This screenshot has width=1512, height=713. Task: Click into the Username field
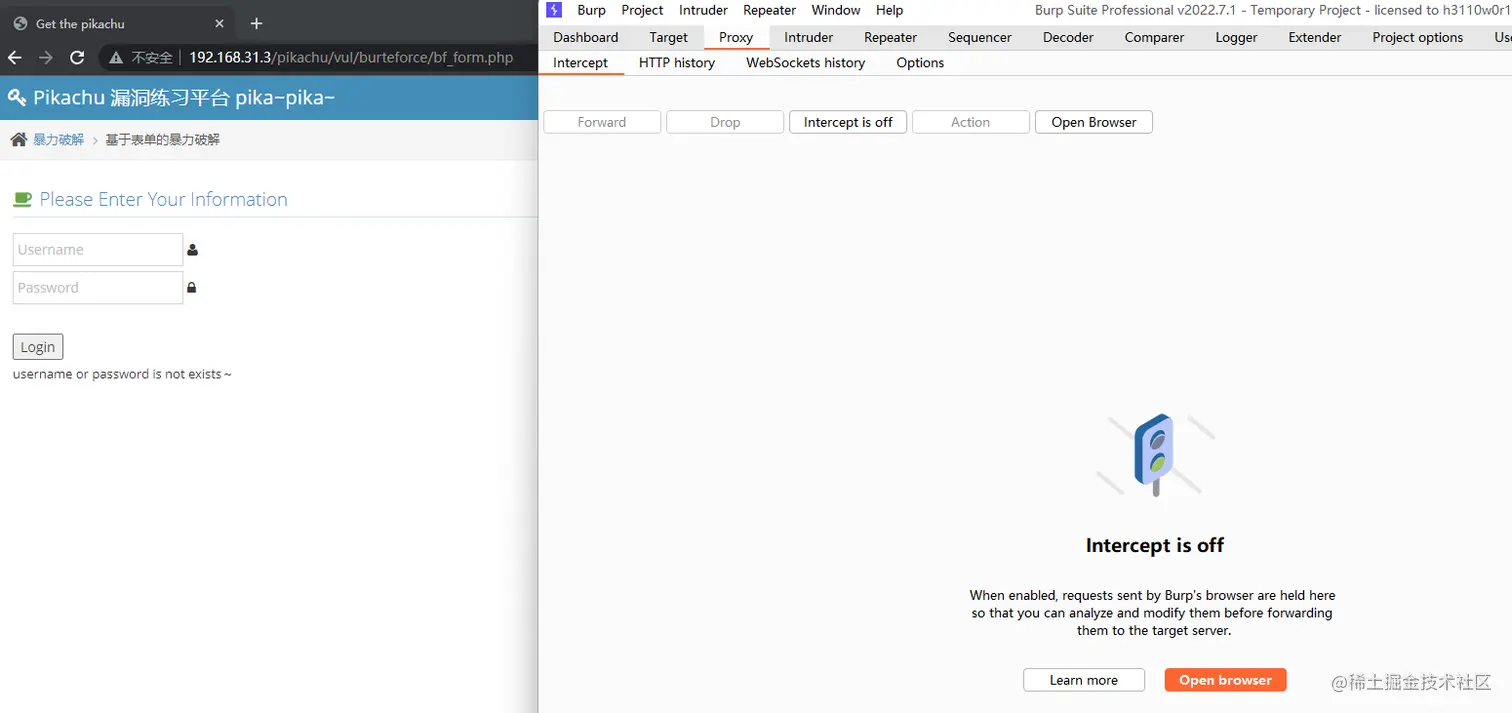coord(98,250)
